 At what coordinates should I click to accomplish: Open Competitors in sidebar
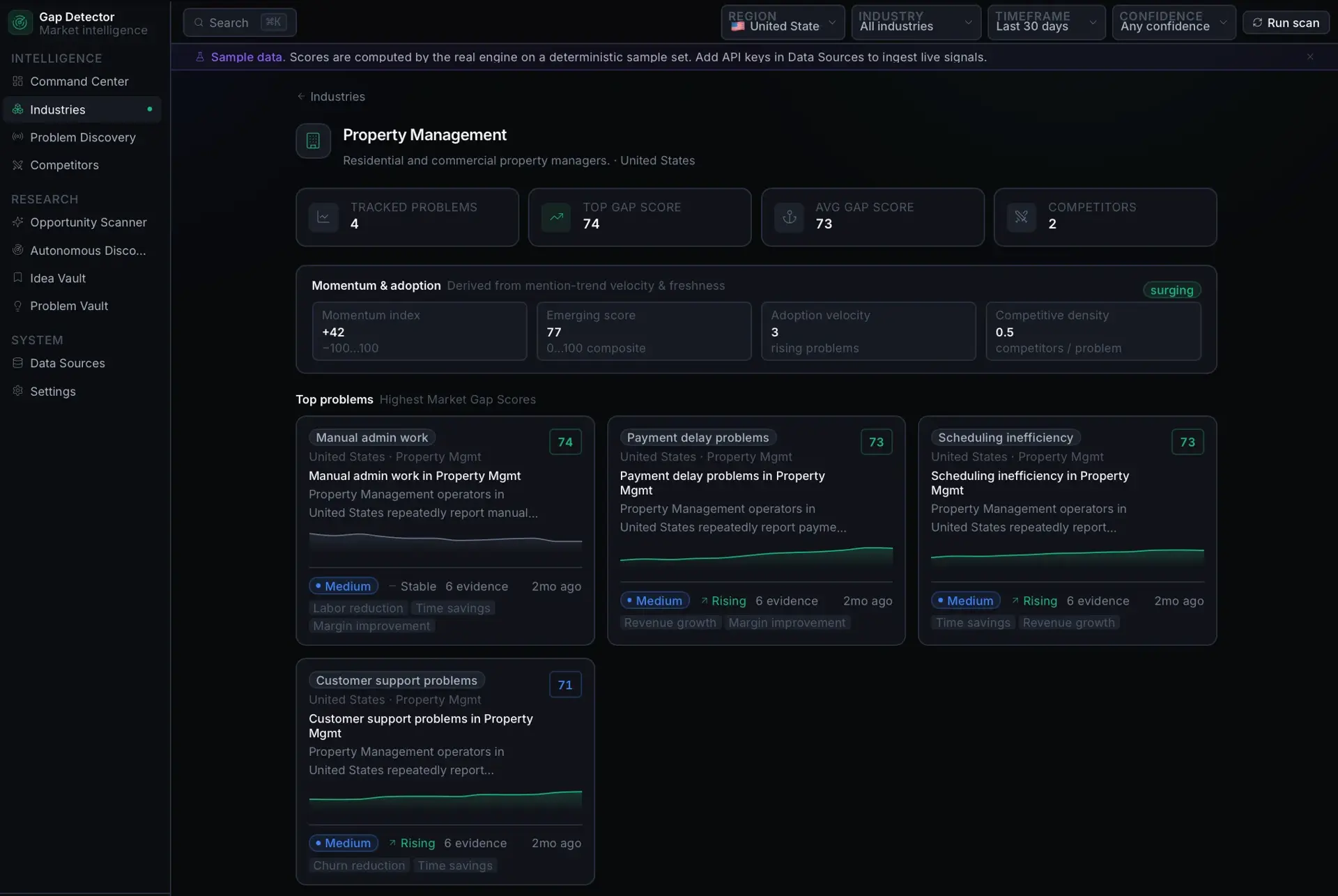point(82,165)
